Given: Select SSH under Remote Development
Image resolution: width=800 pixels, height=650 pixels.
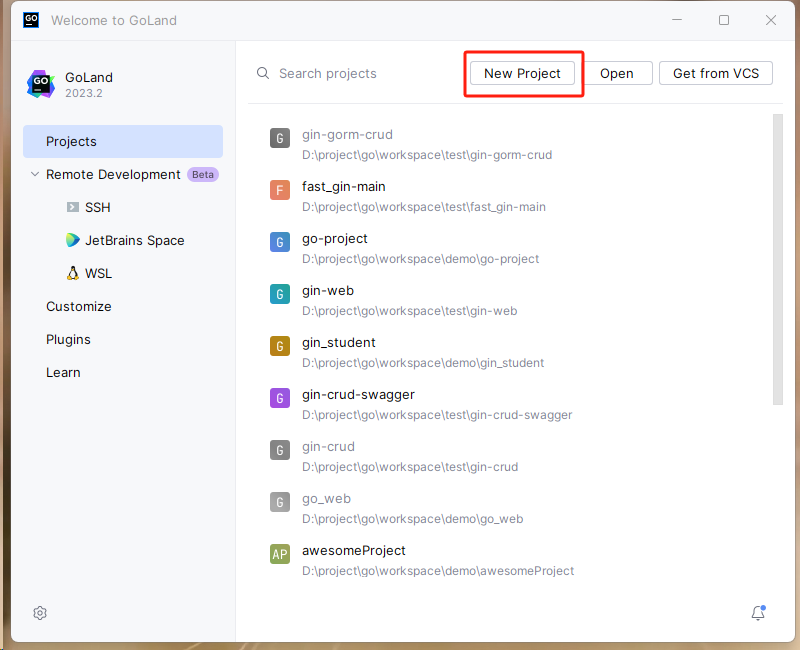Looking at the screenshot, I should (97, 207).
